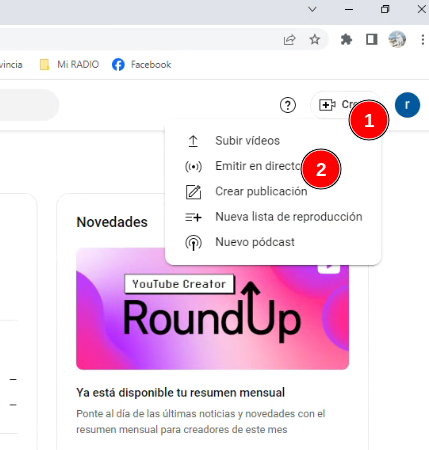Click the live broadcast signal icon
This screenshot has height=450, width=429.
point(193,166)
